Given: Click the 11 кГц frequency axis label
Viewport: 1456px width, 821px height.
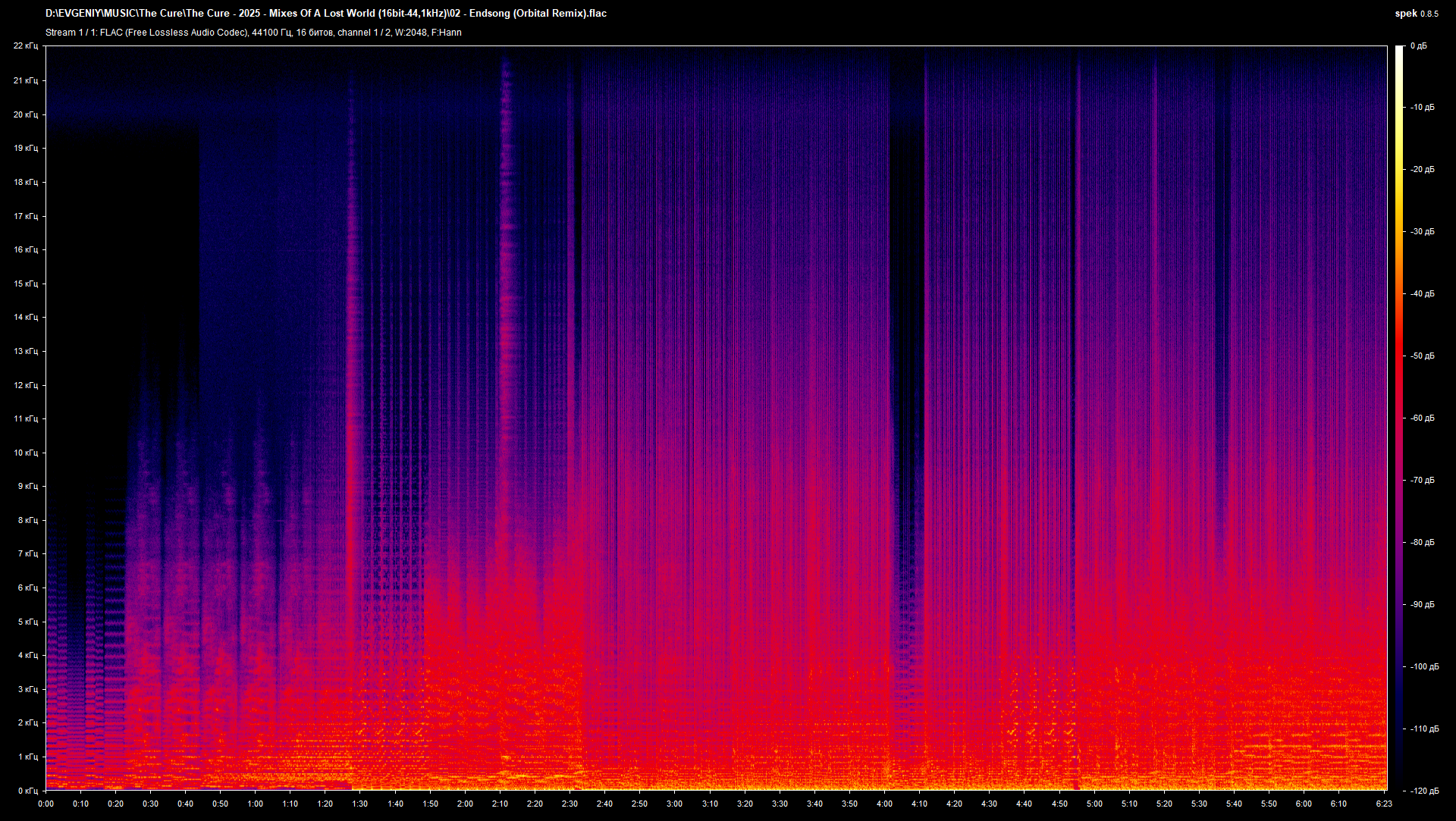Looking at the screenshot, I should coord(28,418).
